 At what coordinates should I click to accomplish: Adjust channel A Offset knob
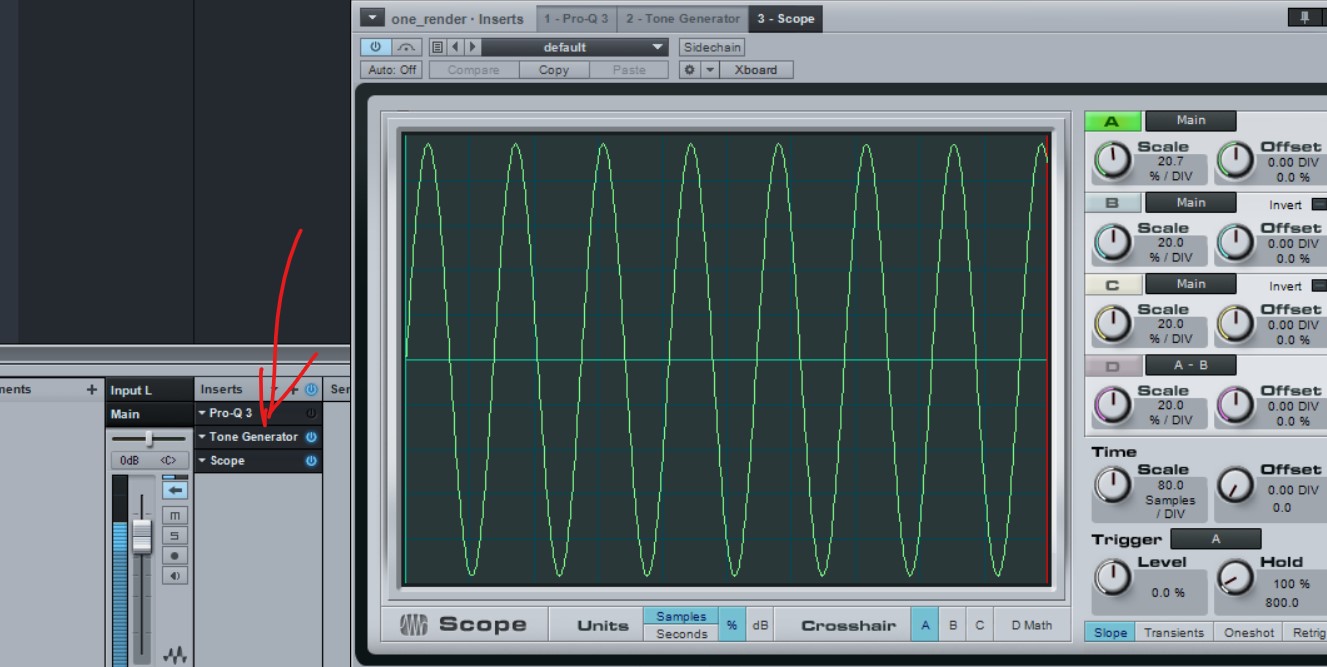pyautogui.click(x=1236, y=160)
